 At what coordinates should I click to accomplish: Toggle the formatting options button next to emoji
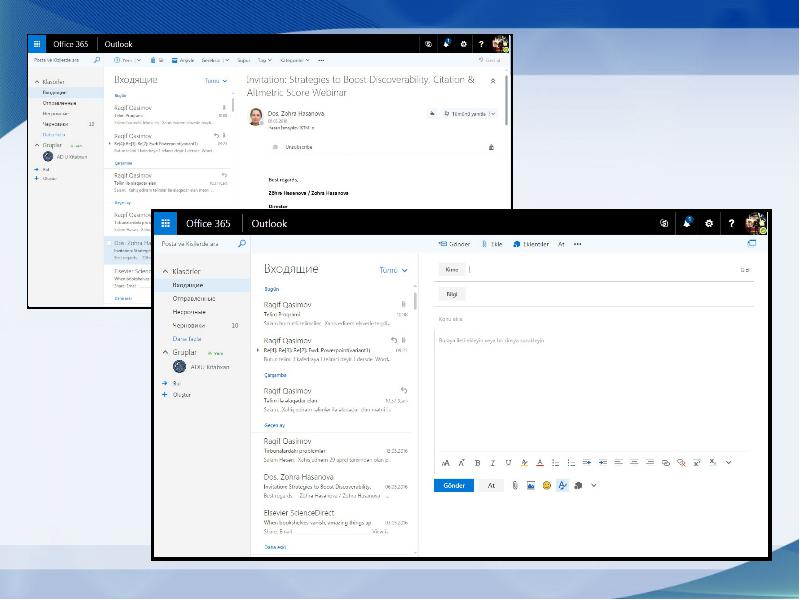[x=562, y=486]
